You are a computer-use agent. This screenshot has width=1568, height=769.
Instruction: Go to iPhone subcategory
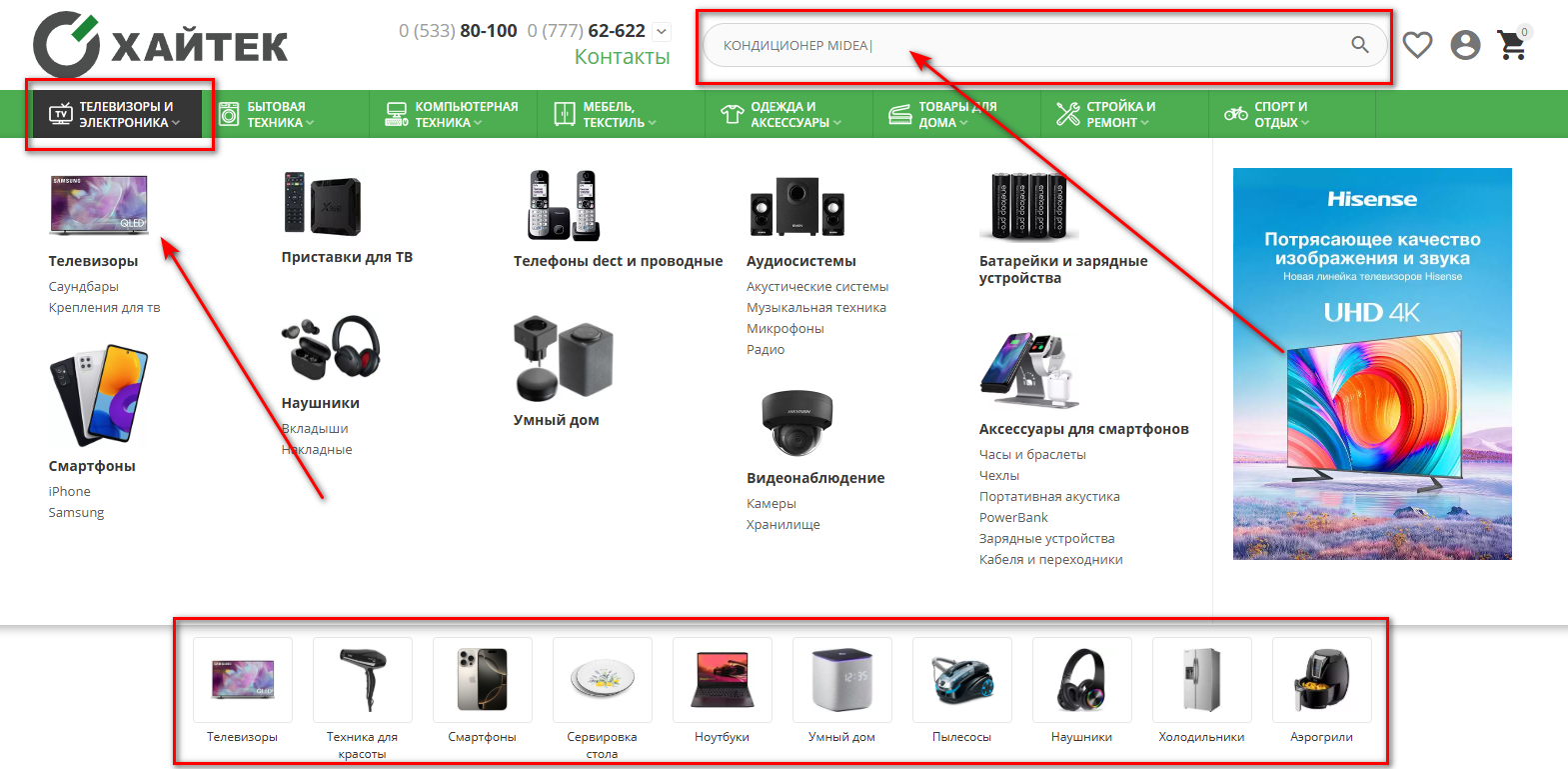[x=70, y=492]
